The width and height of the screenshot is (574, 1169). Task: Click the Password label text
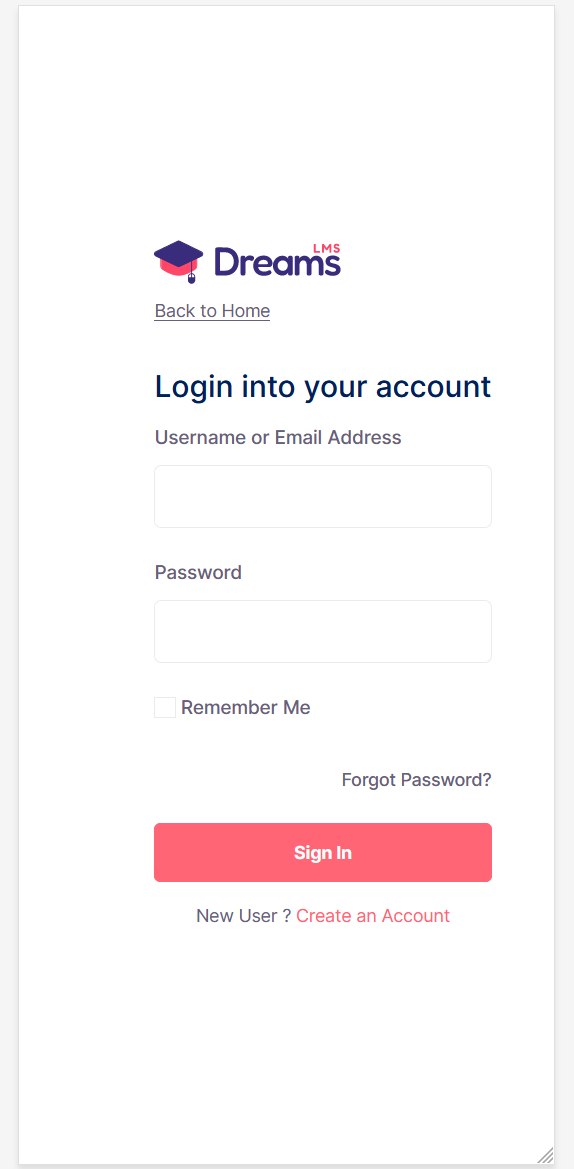pyautogui.click(x=198, y=573)
